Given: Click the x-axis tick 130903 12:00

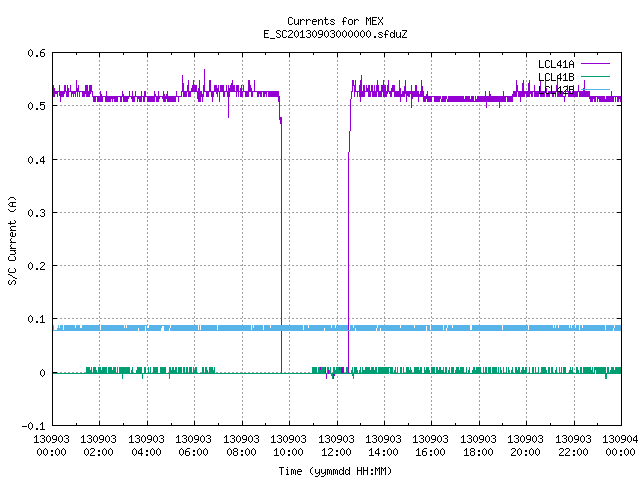Looking at the screenshot, I should coord(336,446).
